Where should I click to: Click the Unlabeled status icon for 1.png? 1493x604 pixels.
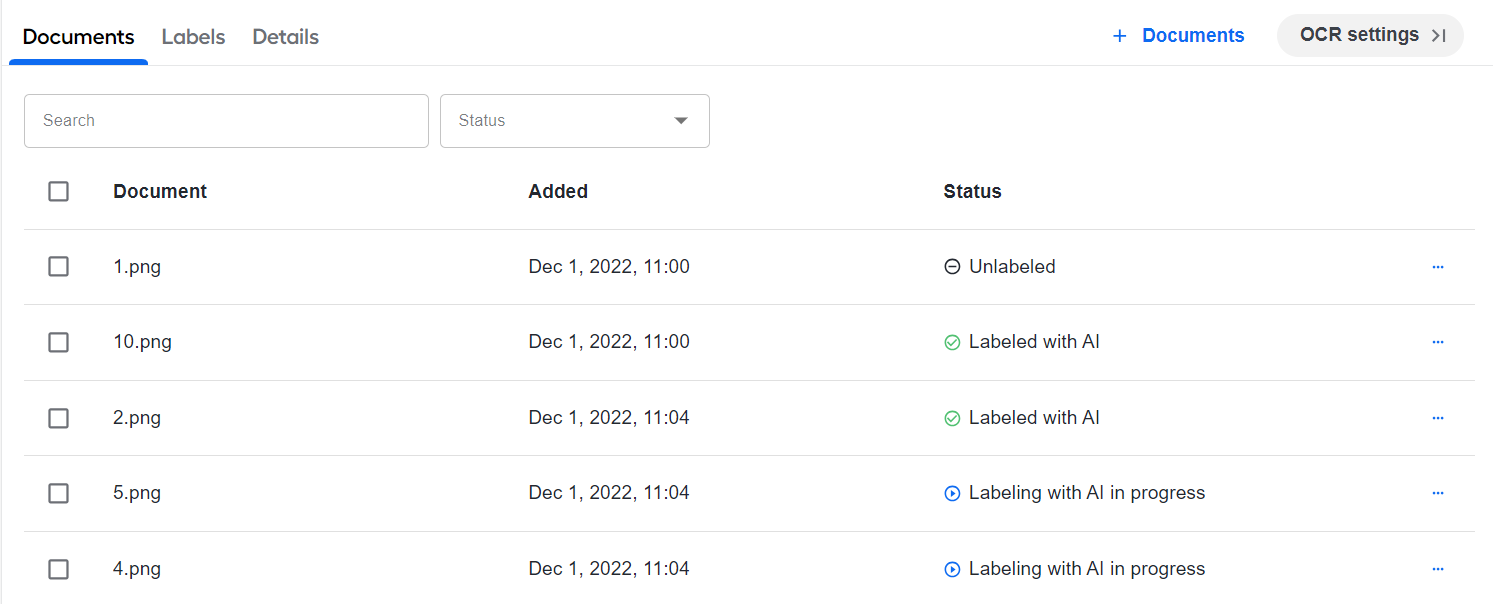(952, 267)
